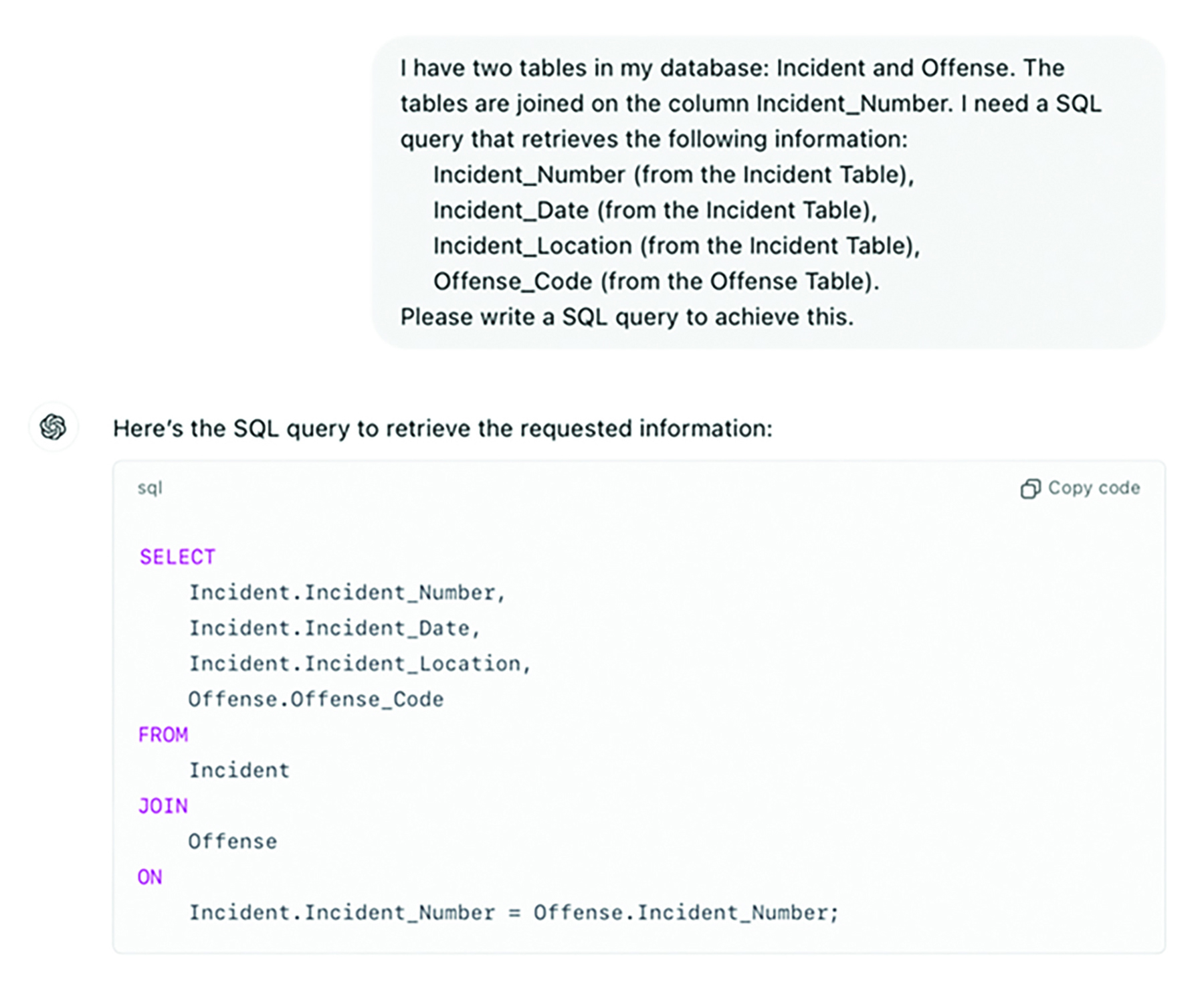Click the join condition with equals sign
Viewport: 1204px width, 990px height.
tap(513, 913)
